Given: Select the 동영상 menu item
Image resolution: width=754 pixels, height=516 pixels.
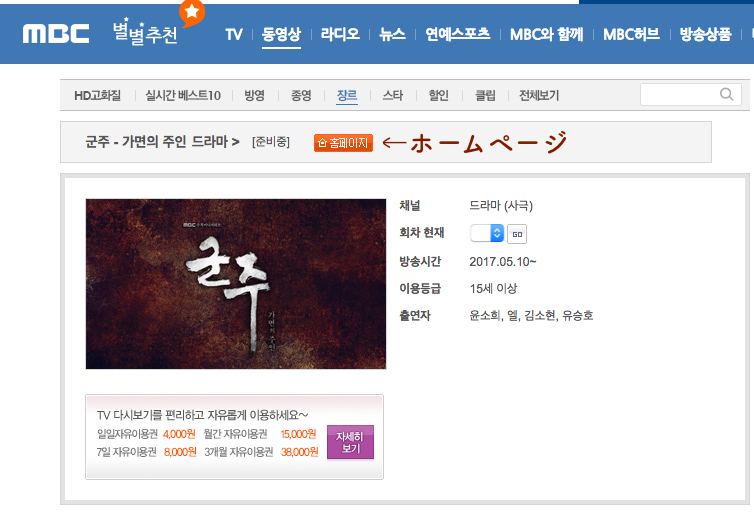Looking at the screenshot, I should 281,34.
